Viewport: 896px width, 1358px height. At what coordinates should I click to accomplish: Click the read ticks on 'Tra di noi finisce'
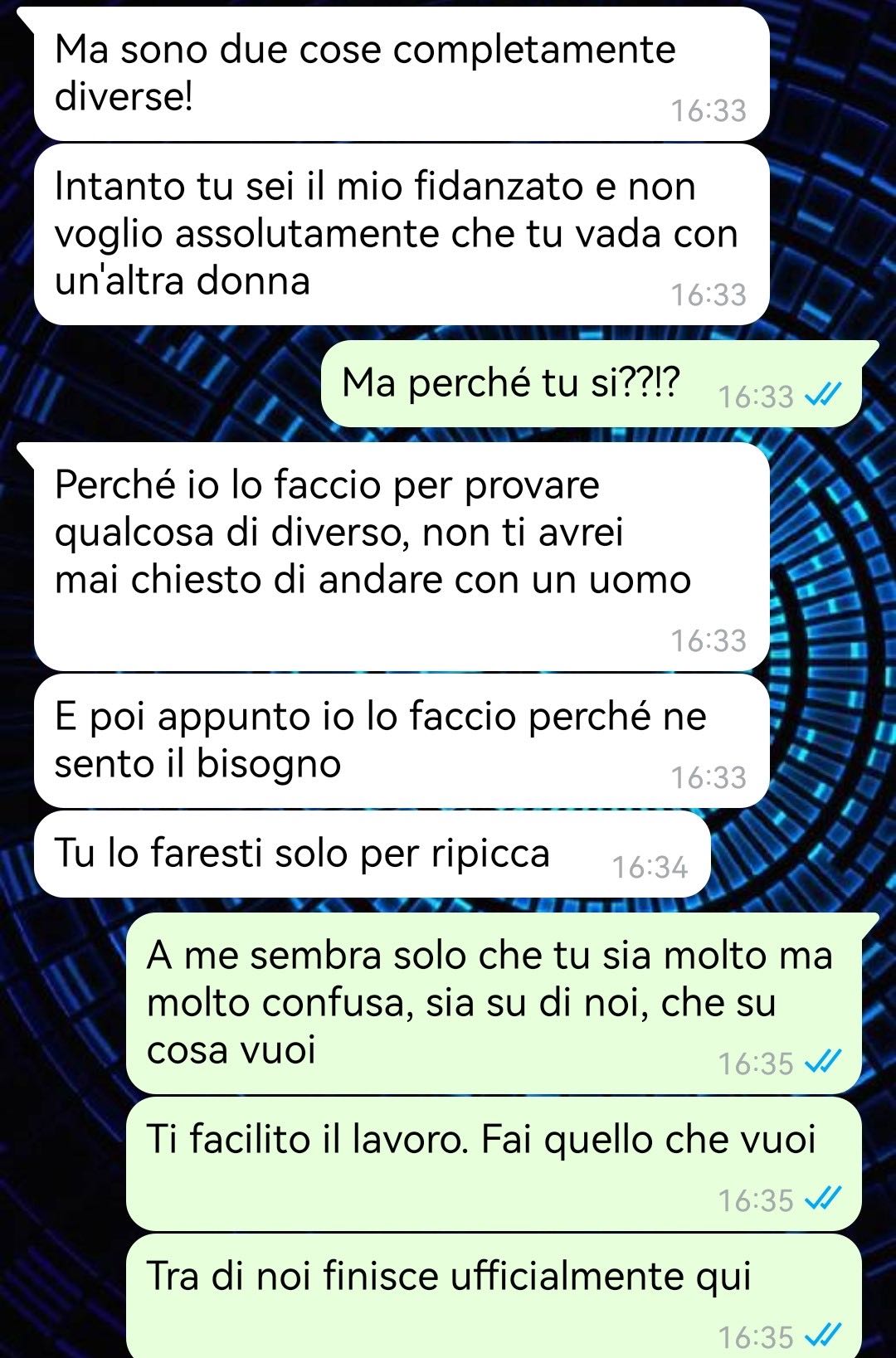coord(824,1336)
